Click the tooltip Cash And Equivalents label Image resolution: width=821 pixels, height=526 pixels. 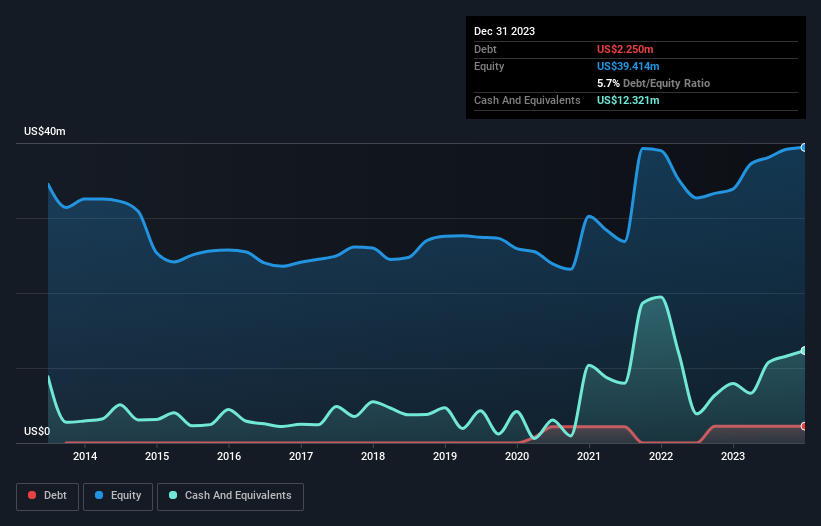(x=527, y=100)
